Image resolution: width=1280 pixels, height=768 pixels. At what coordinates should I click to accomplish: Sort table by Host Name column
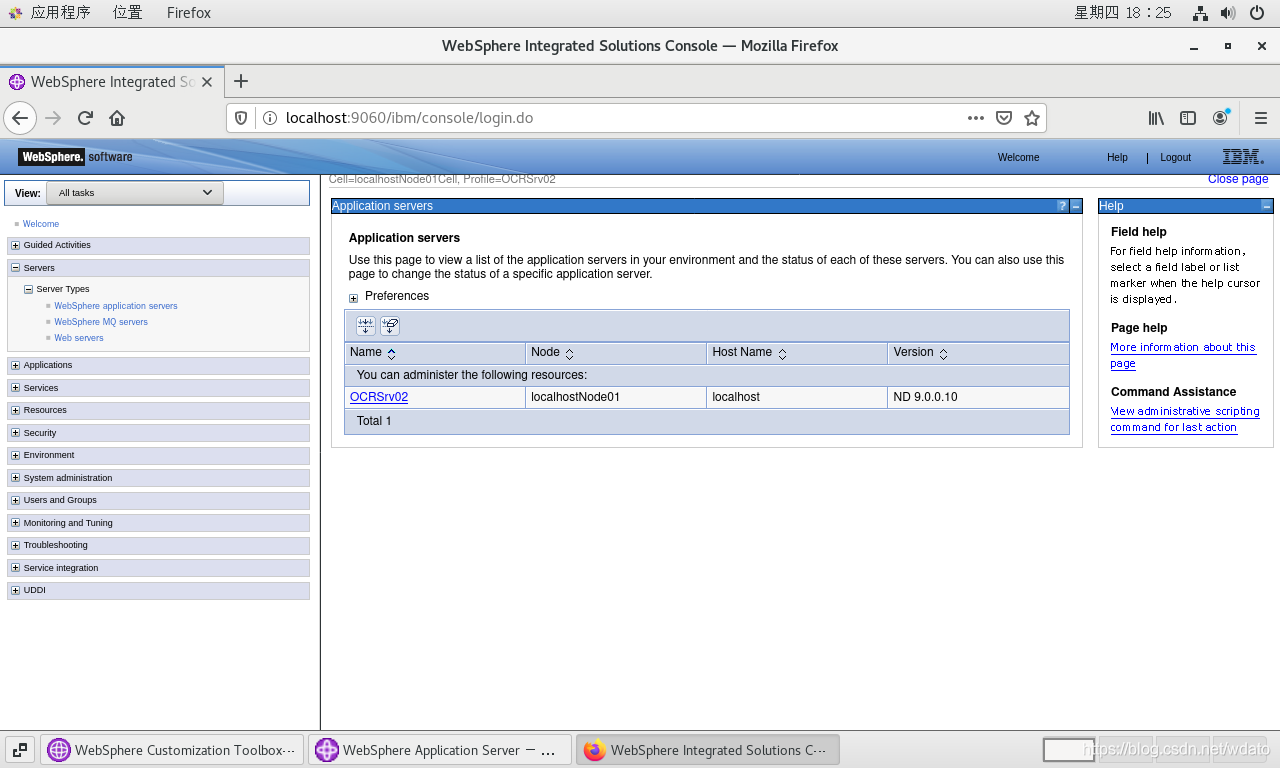click(782, 354)
